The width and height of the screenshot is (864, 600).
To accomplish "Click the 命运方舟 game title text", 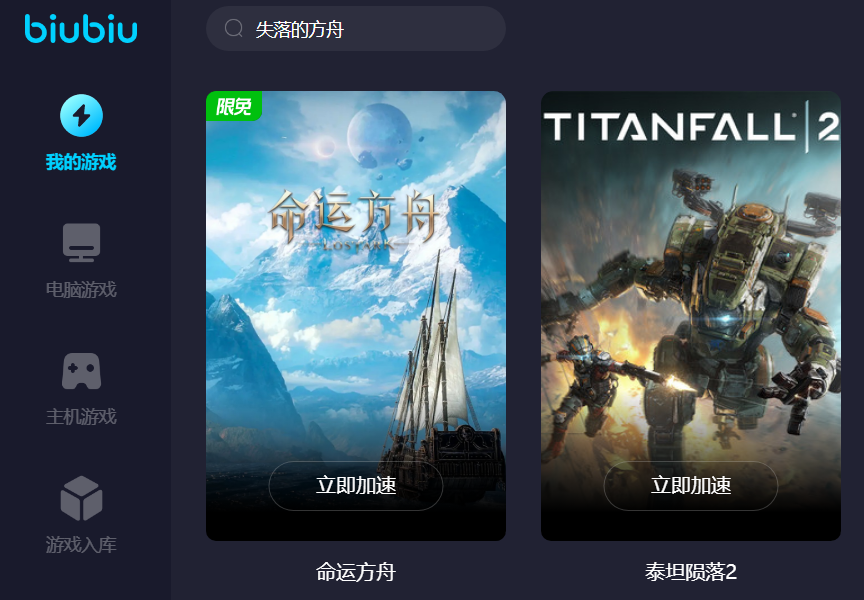I will point(356,572).
